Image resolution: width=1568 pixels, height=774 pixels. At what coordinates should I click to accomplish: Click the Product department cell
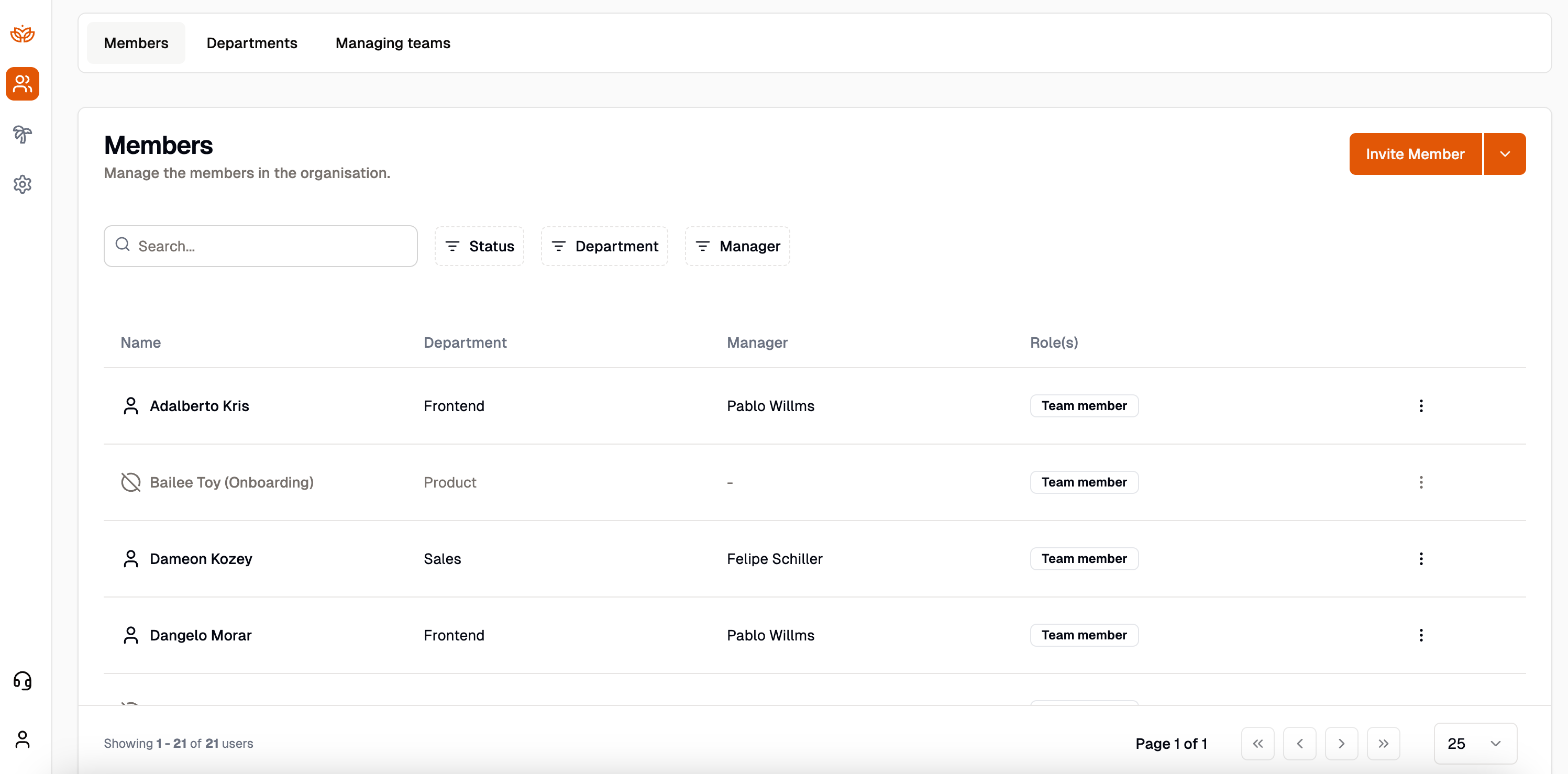click(450, 482)
